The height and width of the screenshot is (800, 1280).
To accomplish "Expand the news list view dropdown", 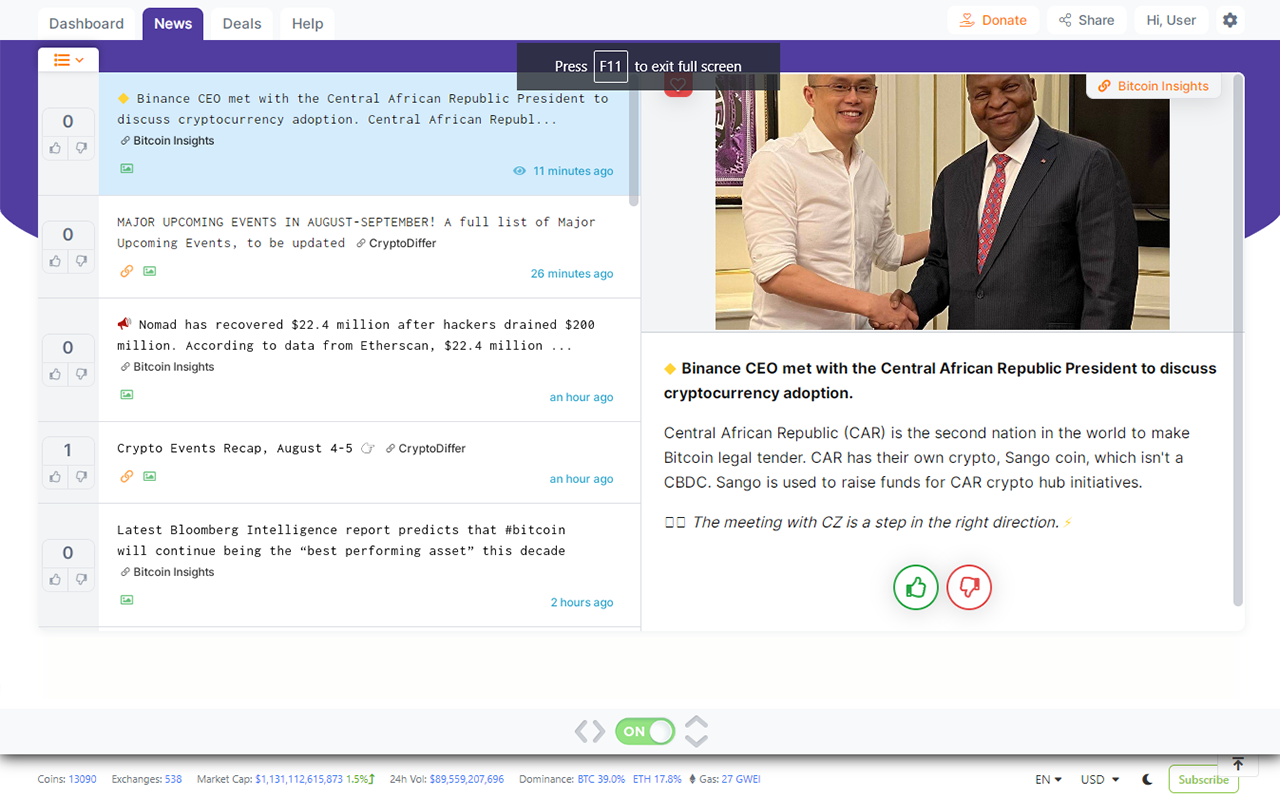I will pyautogui.click(x=69, y=60).
